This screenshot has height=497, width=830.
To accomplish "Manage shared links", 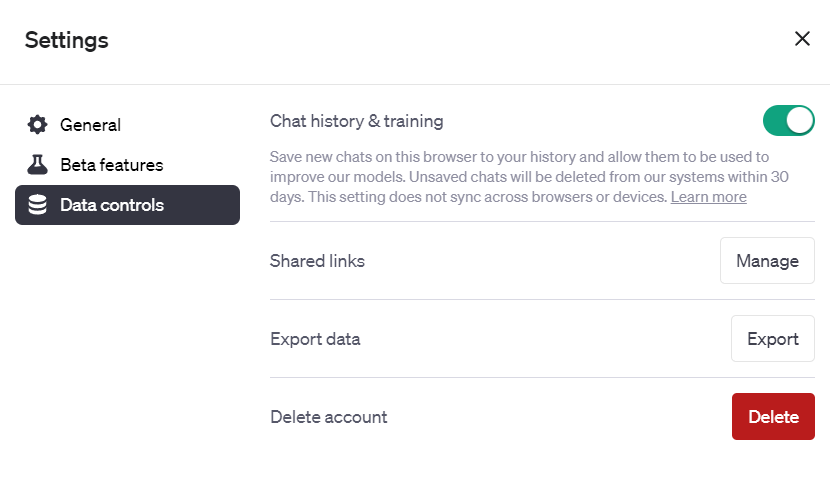I will [x=767, y=261].
